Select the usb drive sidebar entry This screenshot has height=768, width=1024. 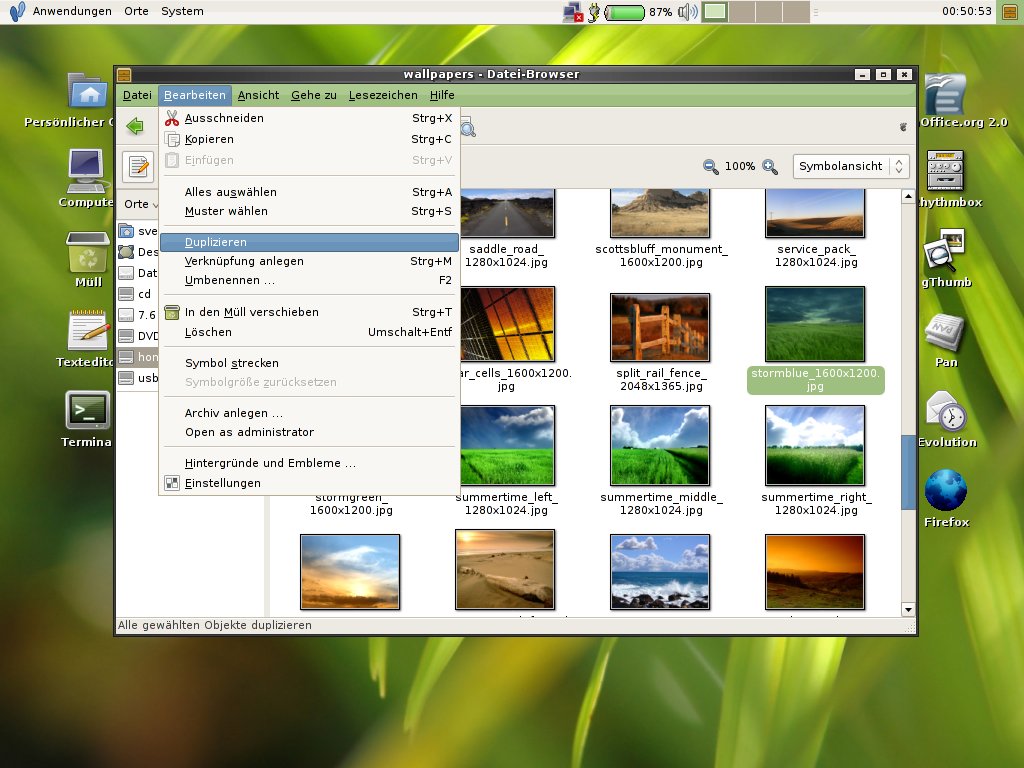(x=138, y=378)
